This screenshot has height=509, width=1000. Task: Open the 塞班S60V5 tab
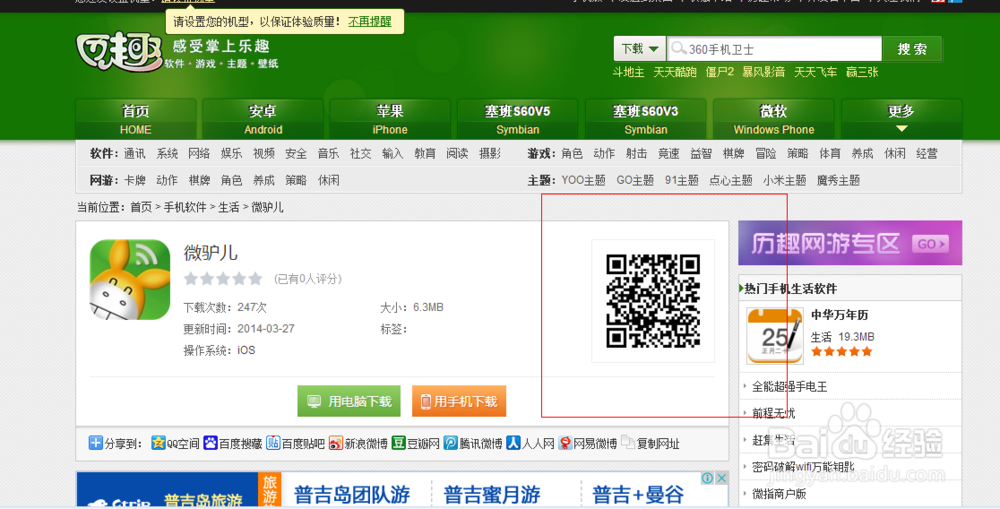coord(517,119)
